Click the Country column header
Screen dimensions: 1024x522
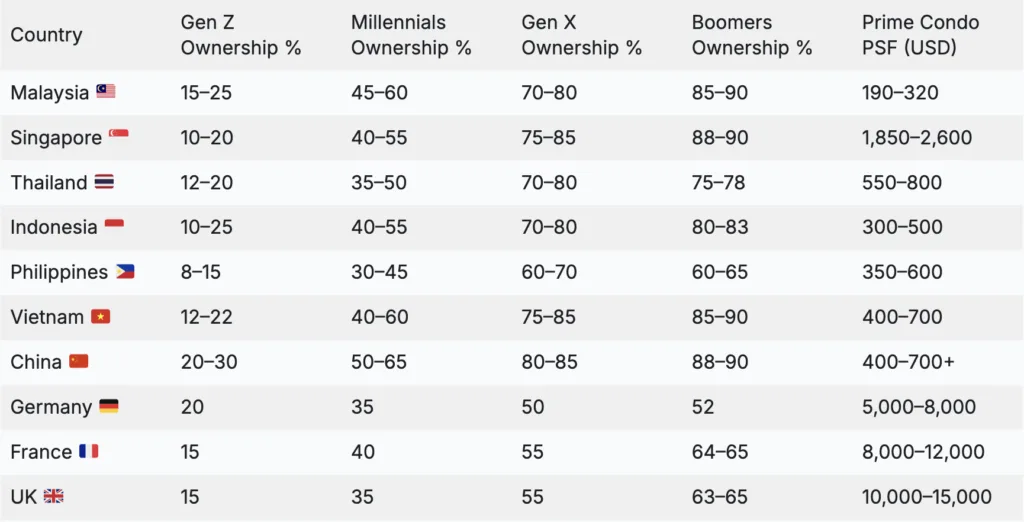[46, 35]
